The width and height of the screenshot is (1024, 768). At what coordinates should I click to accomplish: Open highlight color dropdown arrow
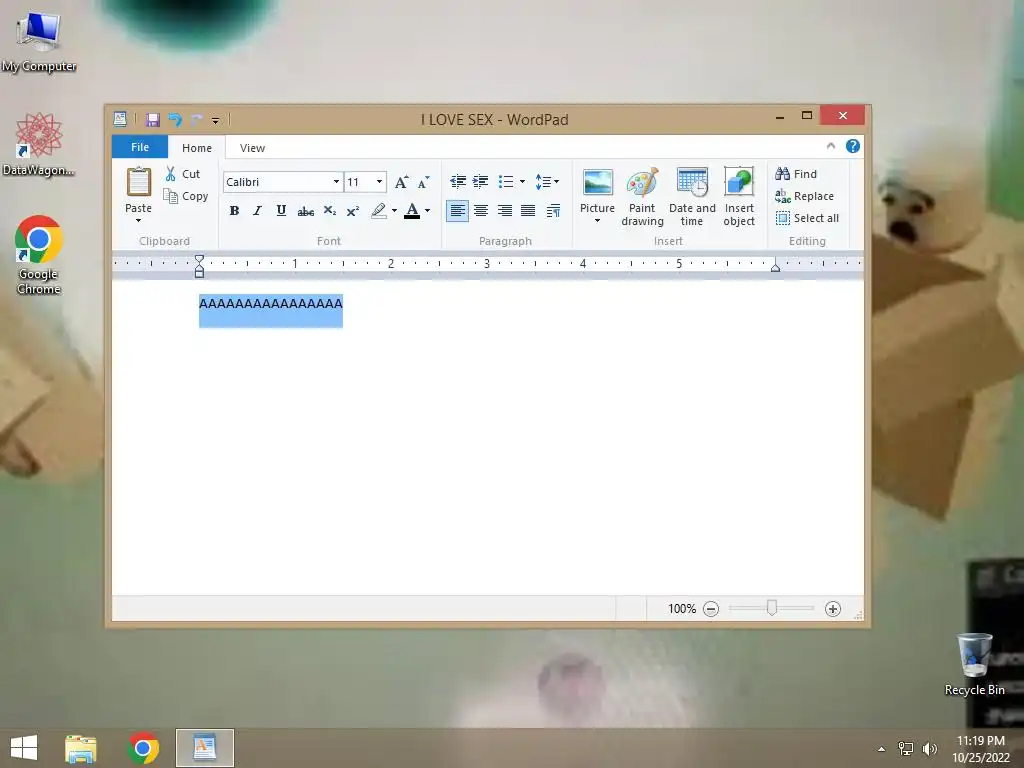pyautogui.click(x=394, y=211)
